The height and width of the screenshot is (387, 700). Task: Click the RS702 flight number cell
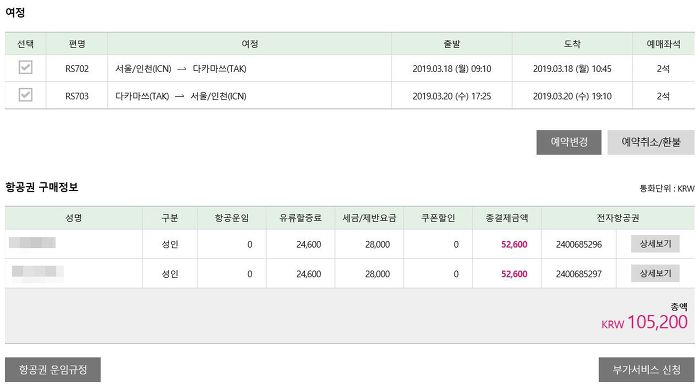click(x=77, y=69)
